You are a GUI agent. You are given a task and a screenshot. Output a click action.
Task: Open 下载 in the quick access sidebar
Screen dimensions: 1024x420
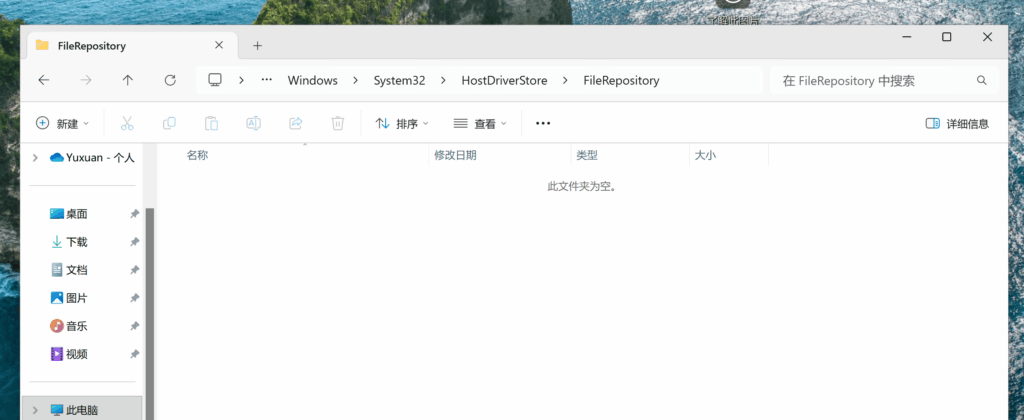click(x=77, y=242)
